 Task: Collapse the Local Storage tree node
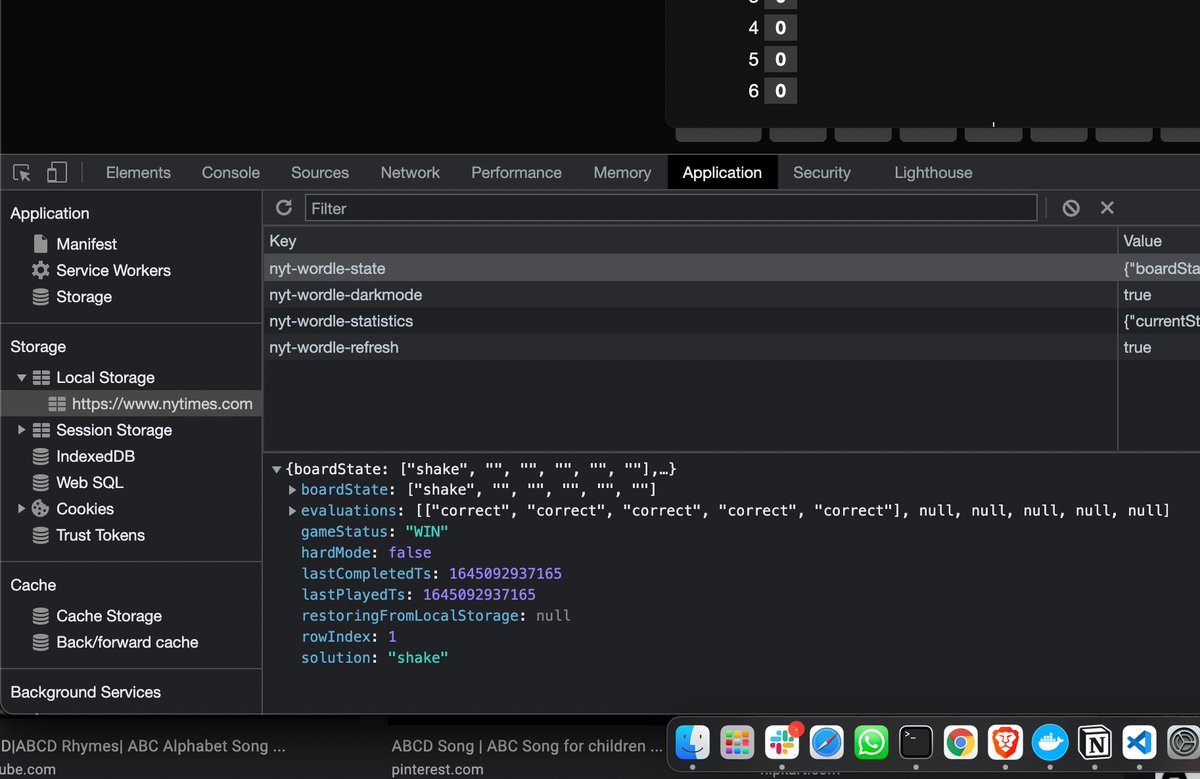click(x=22, y=378)
